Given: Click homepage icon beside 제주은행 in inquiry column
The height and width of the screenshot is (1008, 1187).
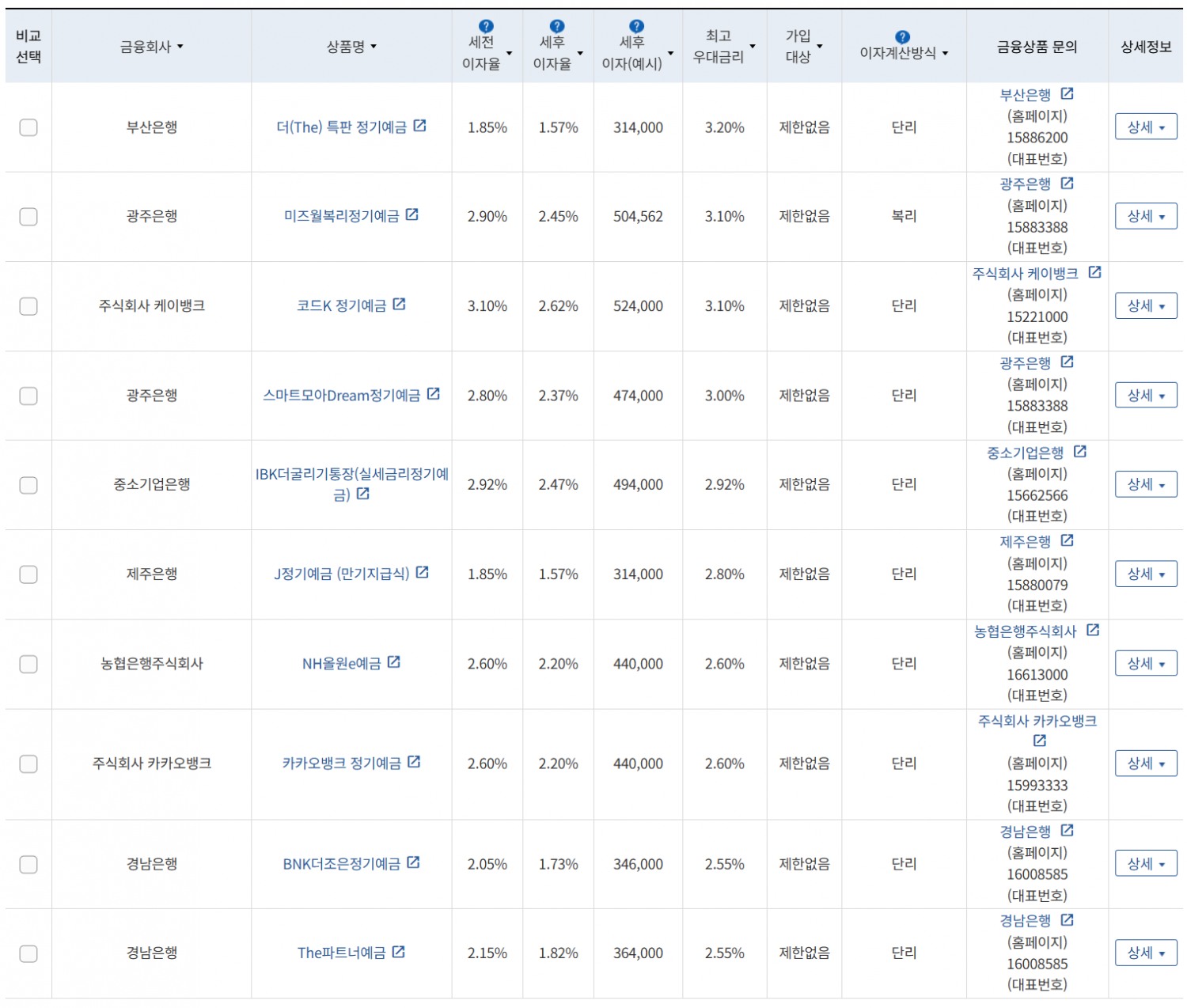Looking at the screenshot, I should (x=1067, y=541).
